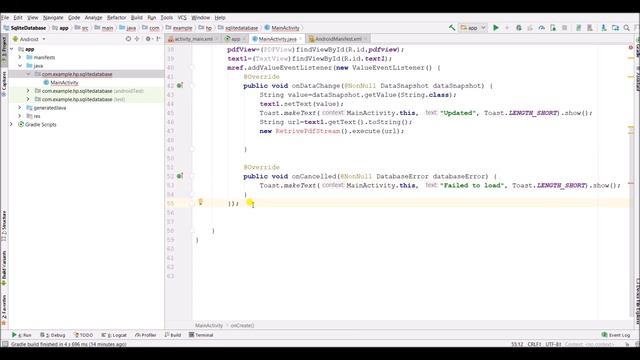
Task: Expand the Gradle Scripts node
Action: [12, 124]
